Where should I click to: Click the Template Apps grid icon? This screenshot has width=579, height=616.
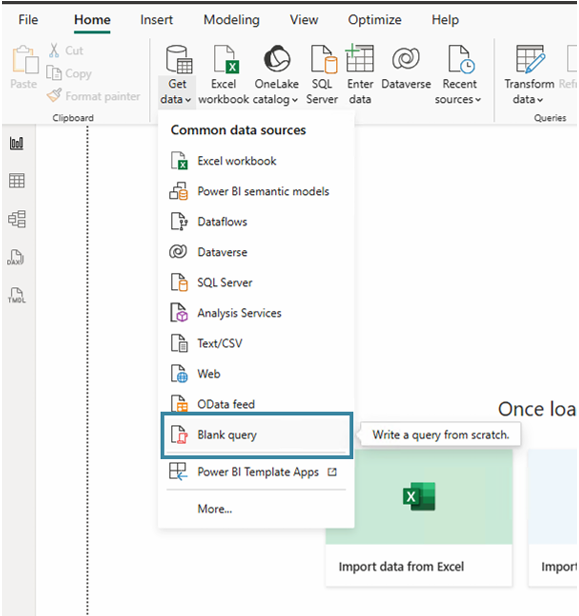click(178, 471)
